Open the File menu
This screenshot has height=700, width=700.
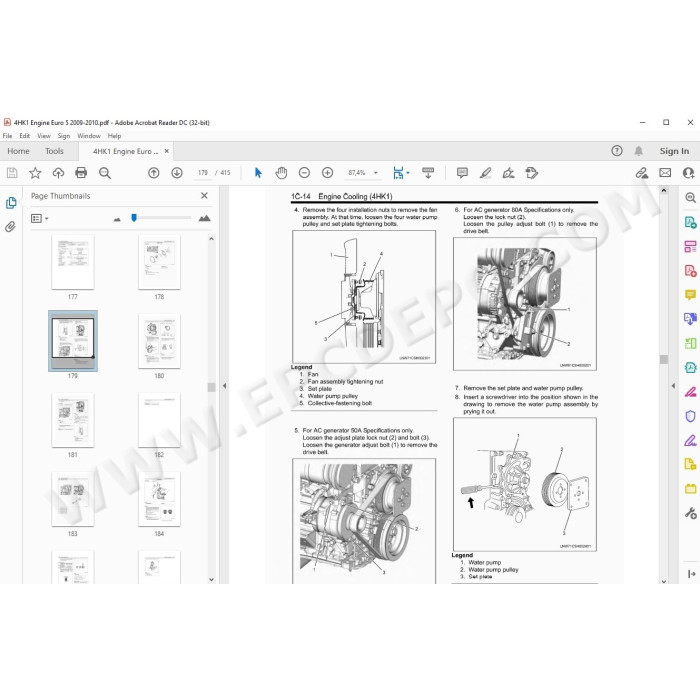pos(8,136)
